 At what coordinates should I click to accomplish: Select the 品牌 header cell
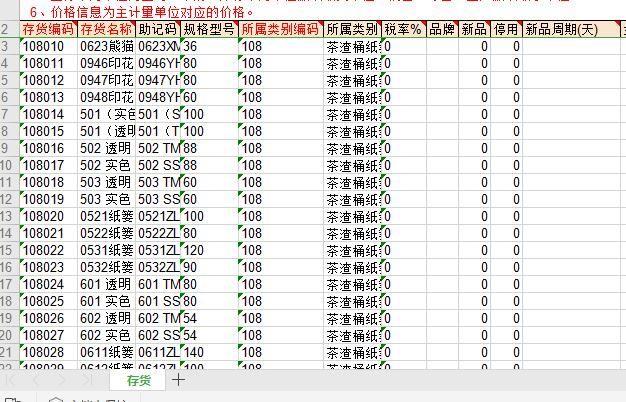pos(442,29)
